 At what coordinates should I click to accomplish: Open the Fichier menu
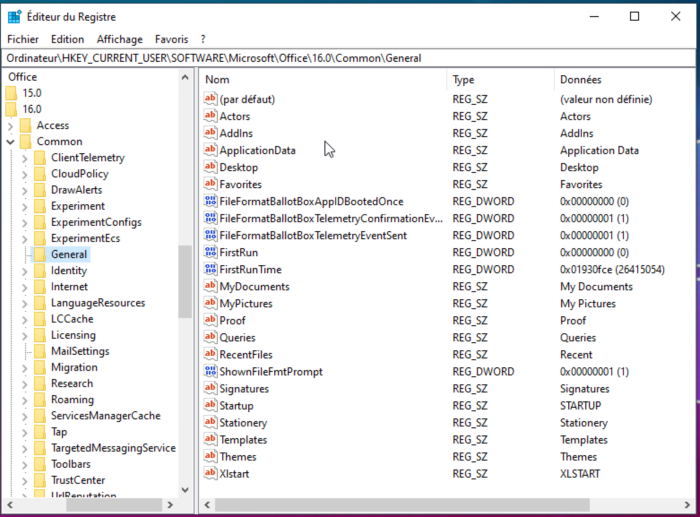click(x=23, y=39)
